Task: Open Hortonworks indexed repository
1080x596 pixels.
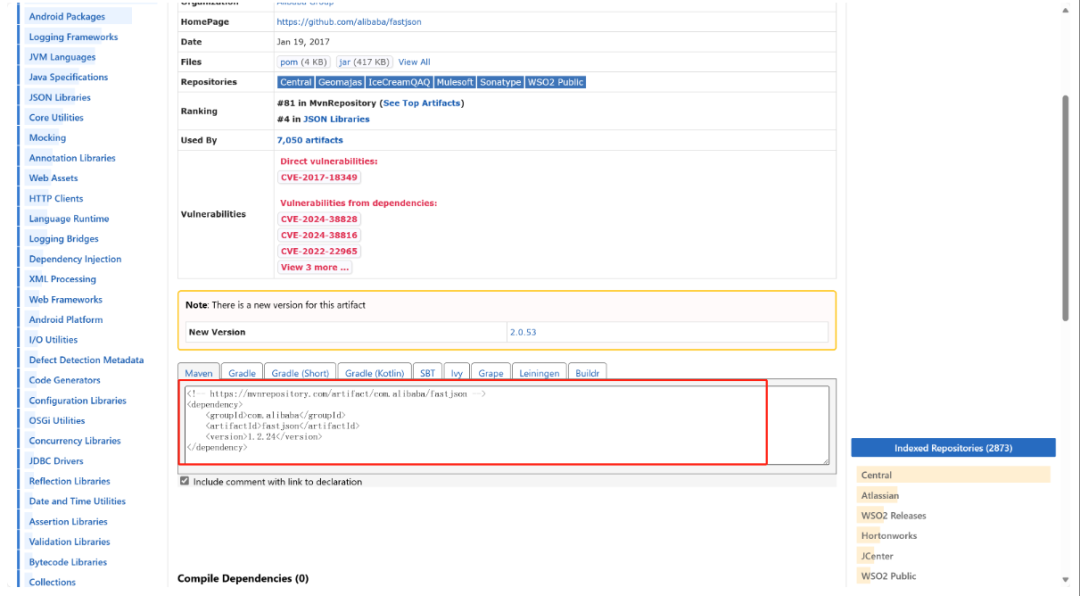Action: (x=889, y=535)
